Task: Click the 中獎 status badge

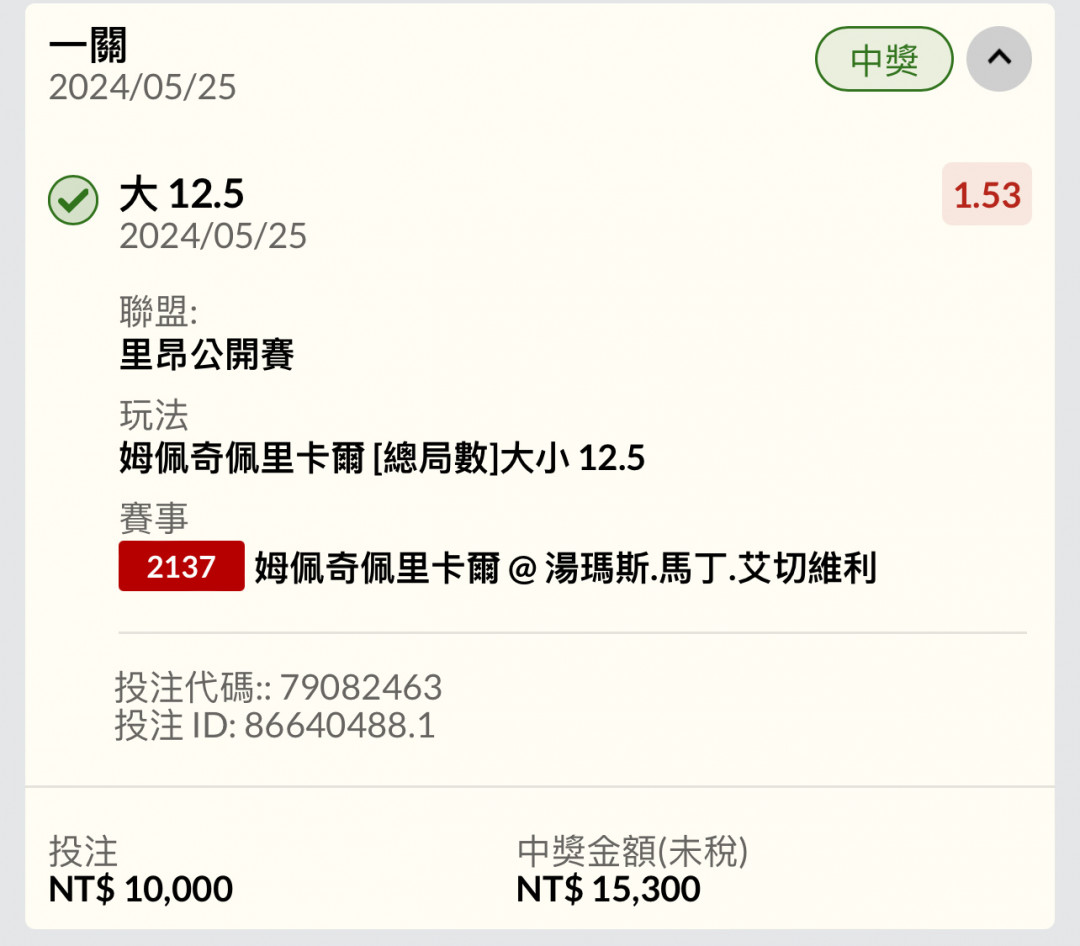Action: click(884, 59)
